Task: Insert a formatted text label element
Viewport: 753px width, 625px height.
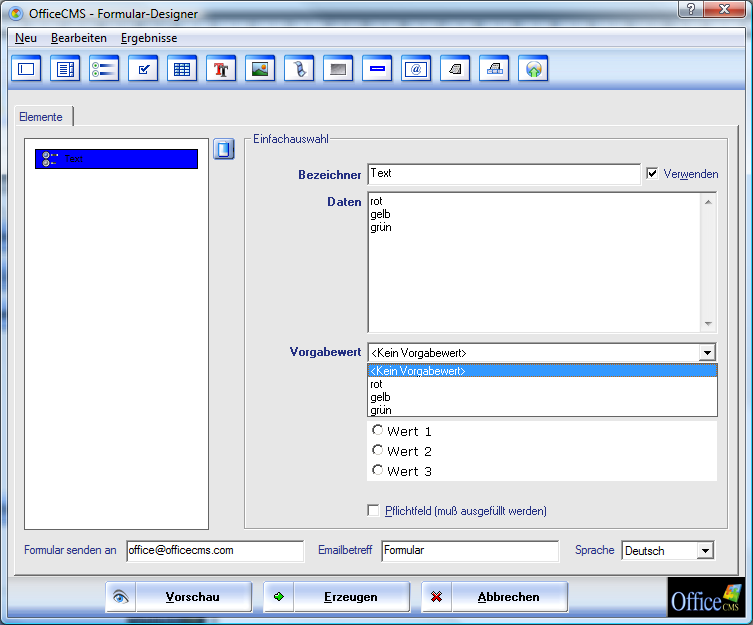Action: [x=221, y=69]
